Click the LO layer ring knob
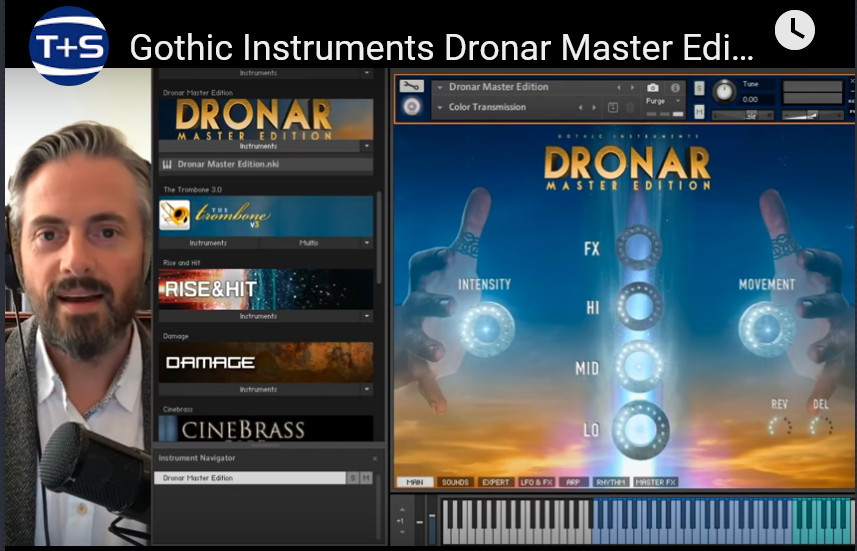Viewport: 857px width, 551px height. pos(640,430)
